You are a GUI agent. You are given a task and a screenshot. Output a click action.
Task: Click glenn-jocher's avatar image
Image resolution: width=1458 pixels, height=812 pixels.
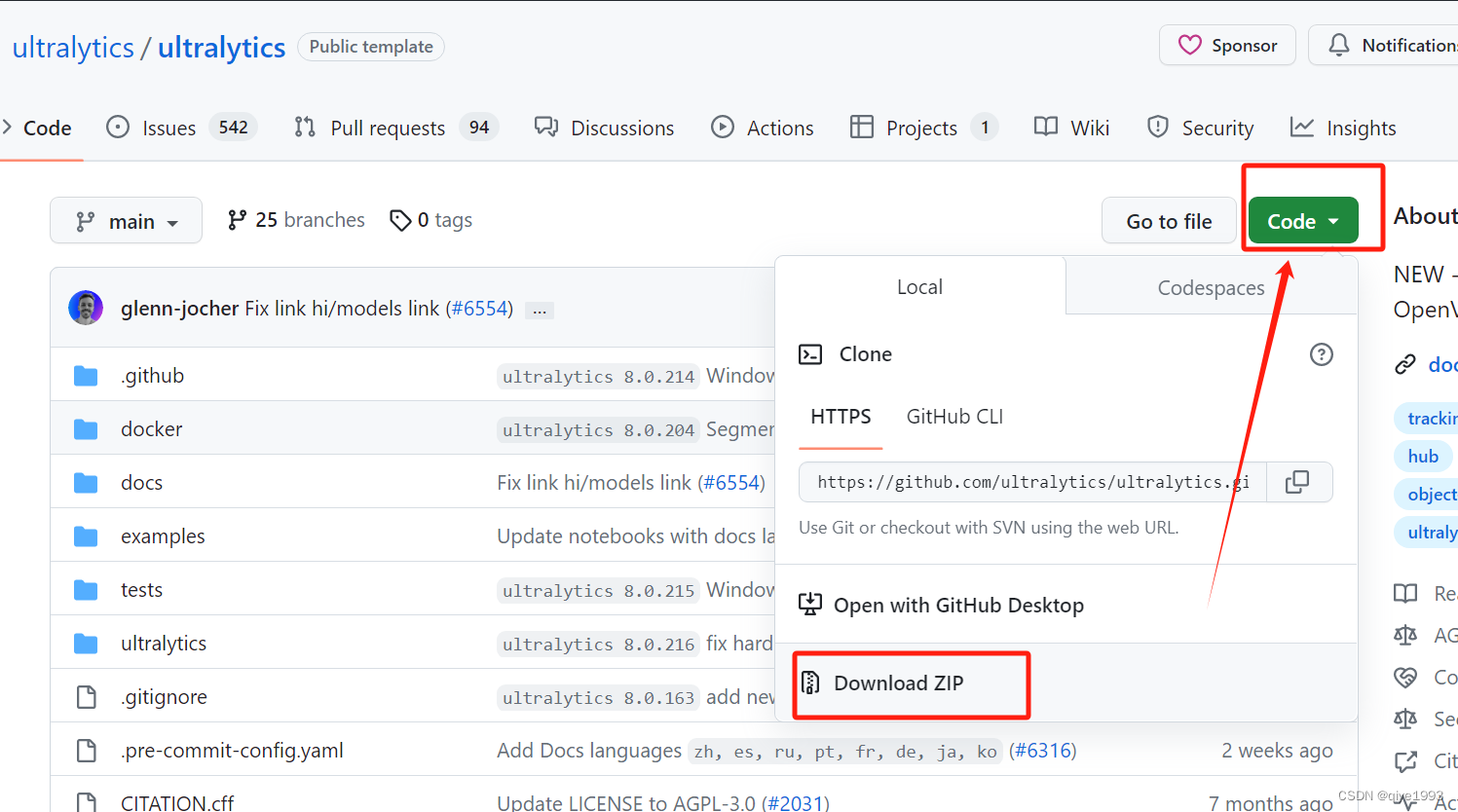86,308
